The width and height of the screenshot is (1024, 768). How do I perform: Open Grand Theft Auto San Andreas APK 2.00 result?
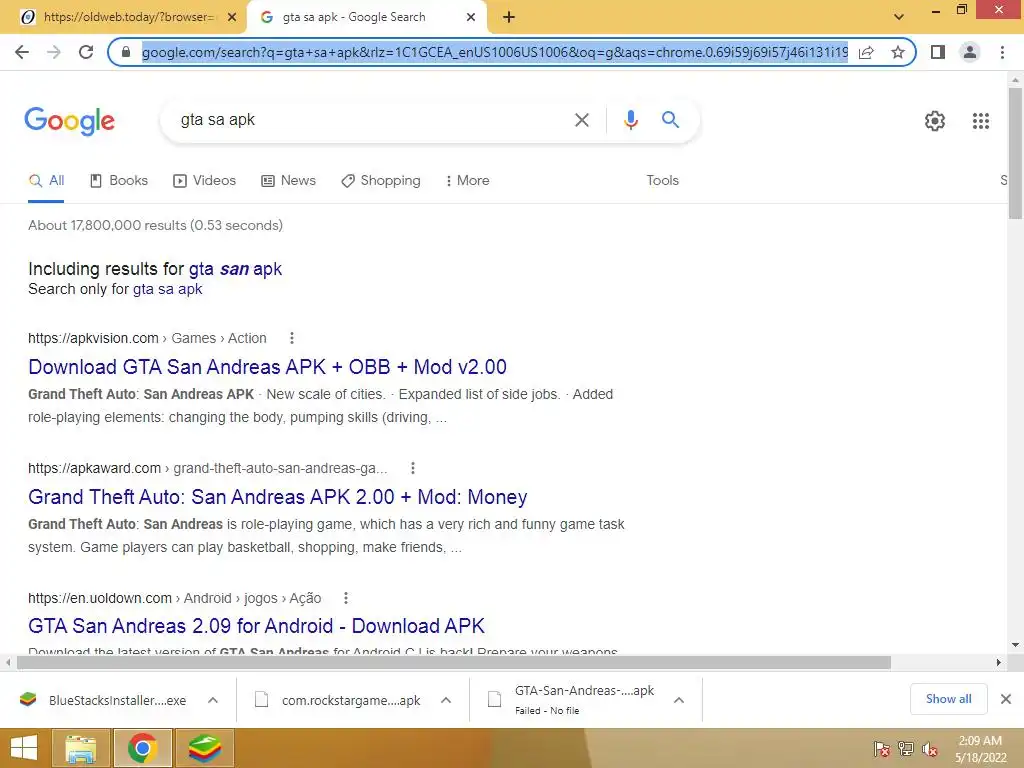click(x=278, y=497)
